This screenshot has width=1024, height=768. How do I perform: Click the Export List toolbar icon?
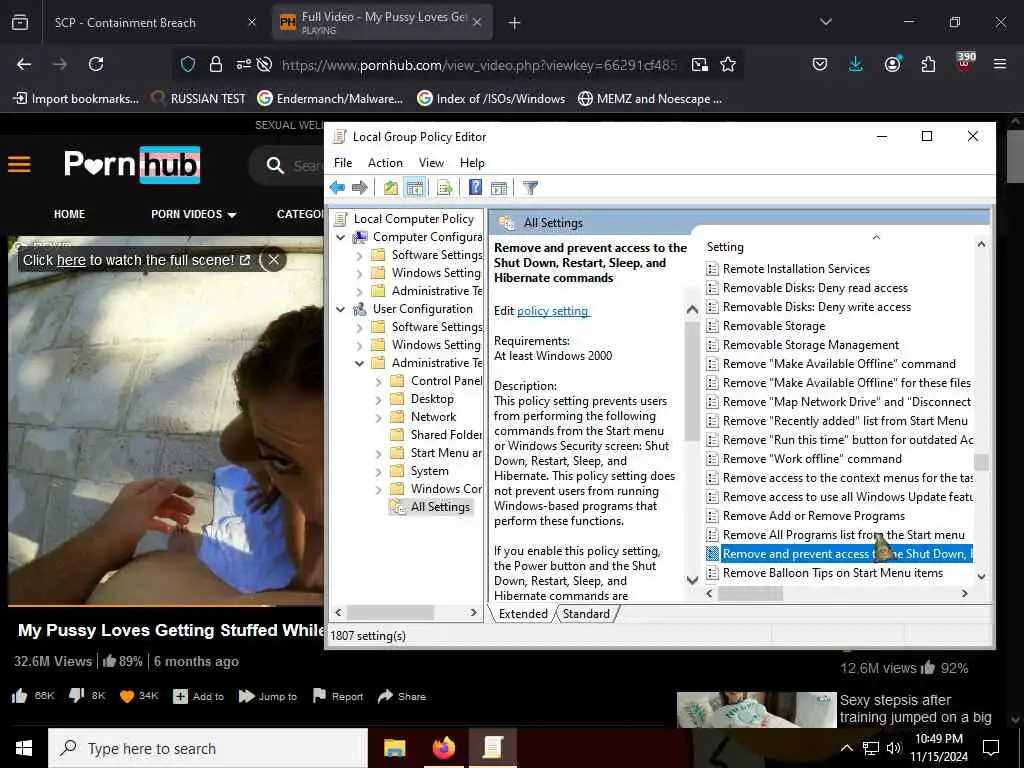click(x=445, y=188)
